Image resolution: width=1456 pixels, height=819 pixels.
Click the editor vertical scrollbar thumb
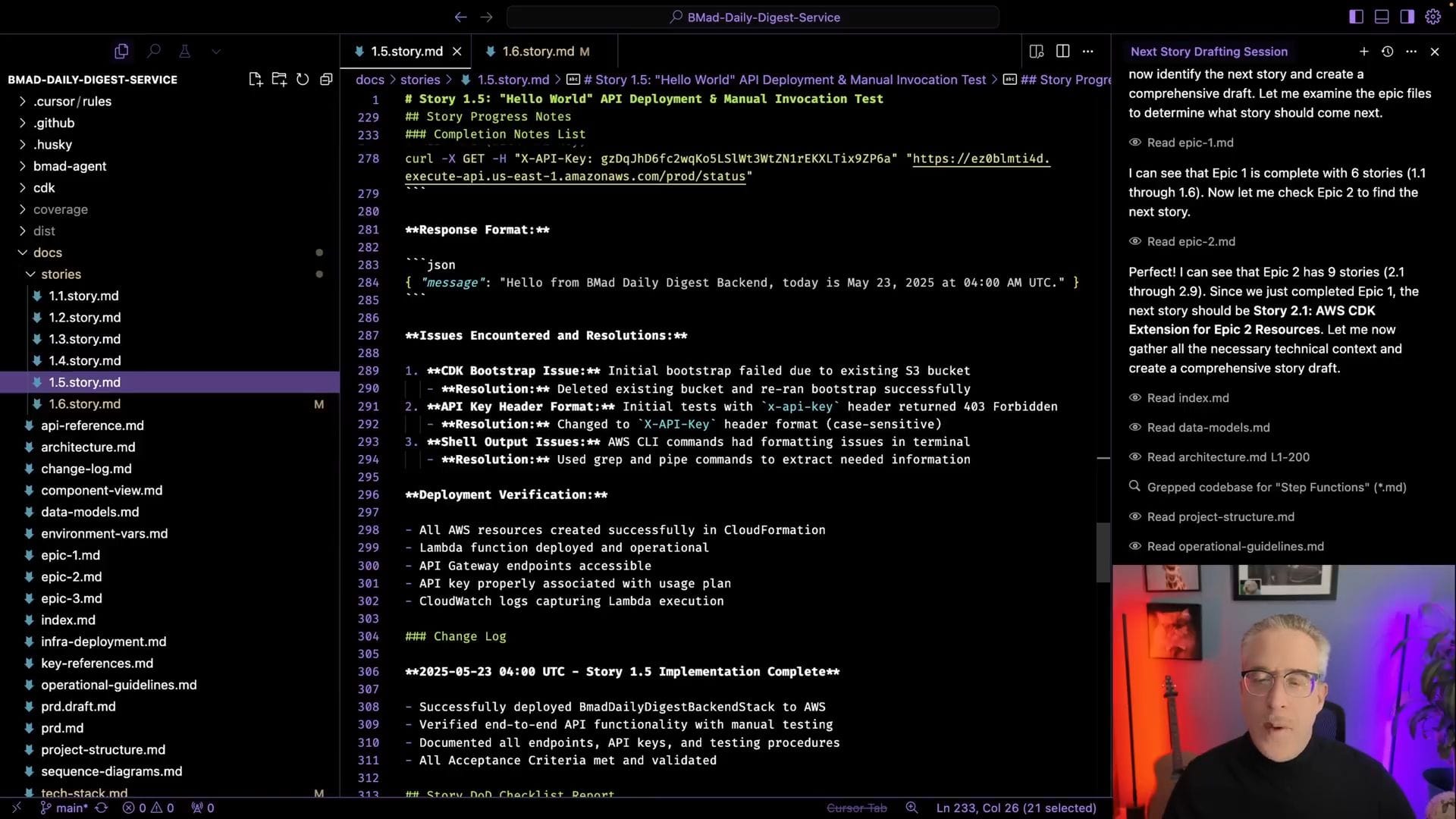(1103, 552)
